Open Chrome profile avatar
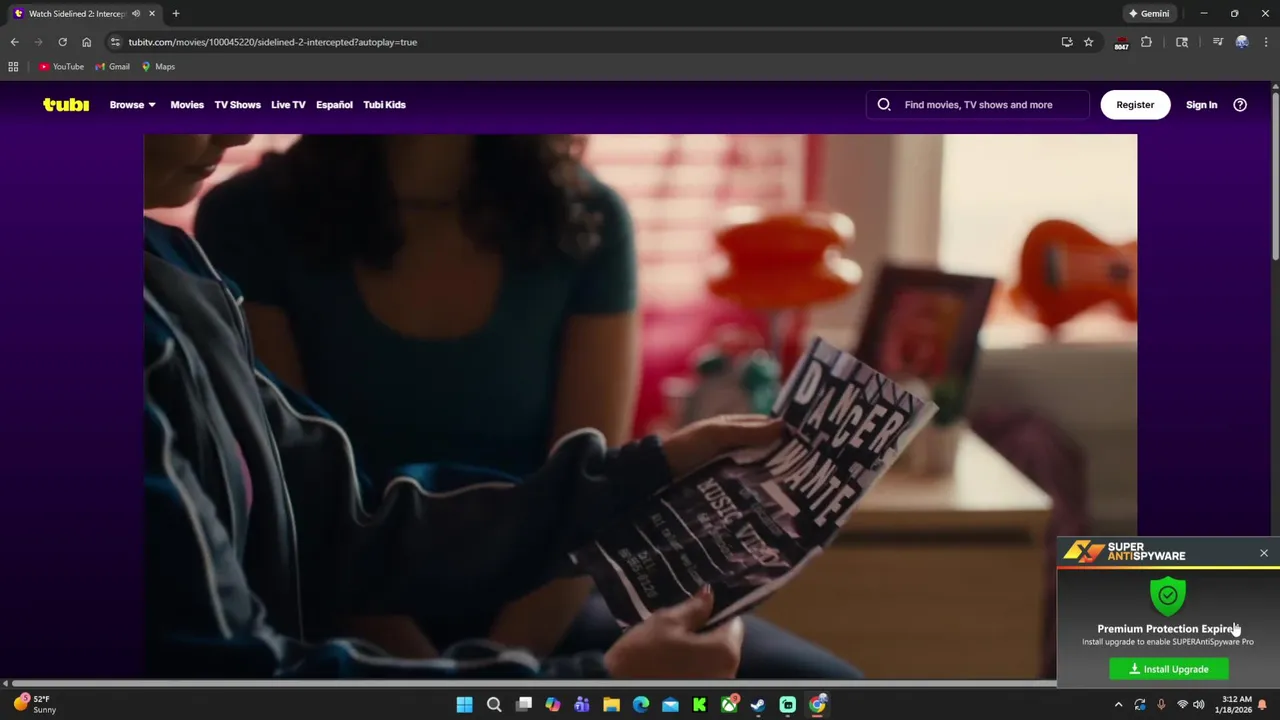 click(1242, 42)
